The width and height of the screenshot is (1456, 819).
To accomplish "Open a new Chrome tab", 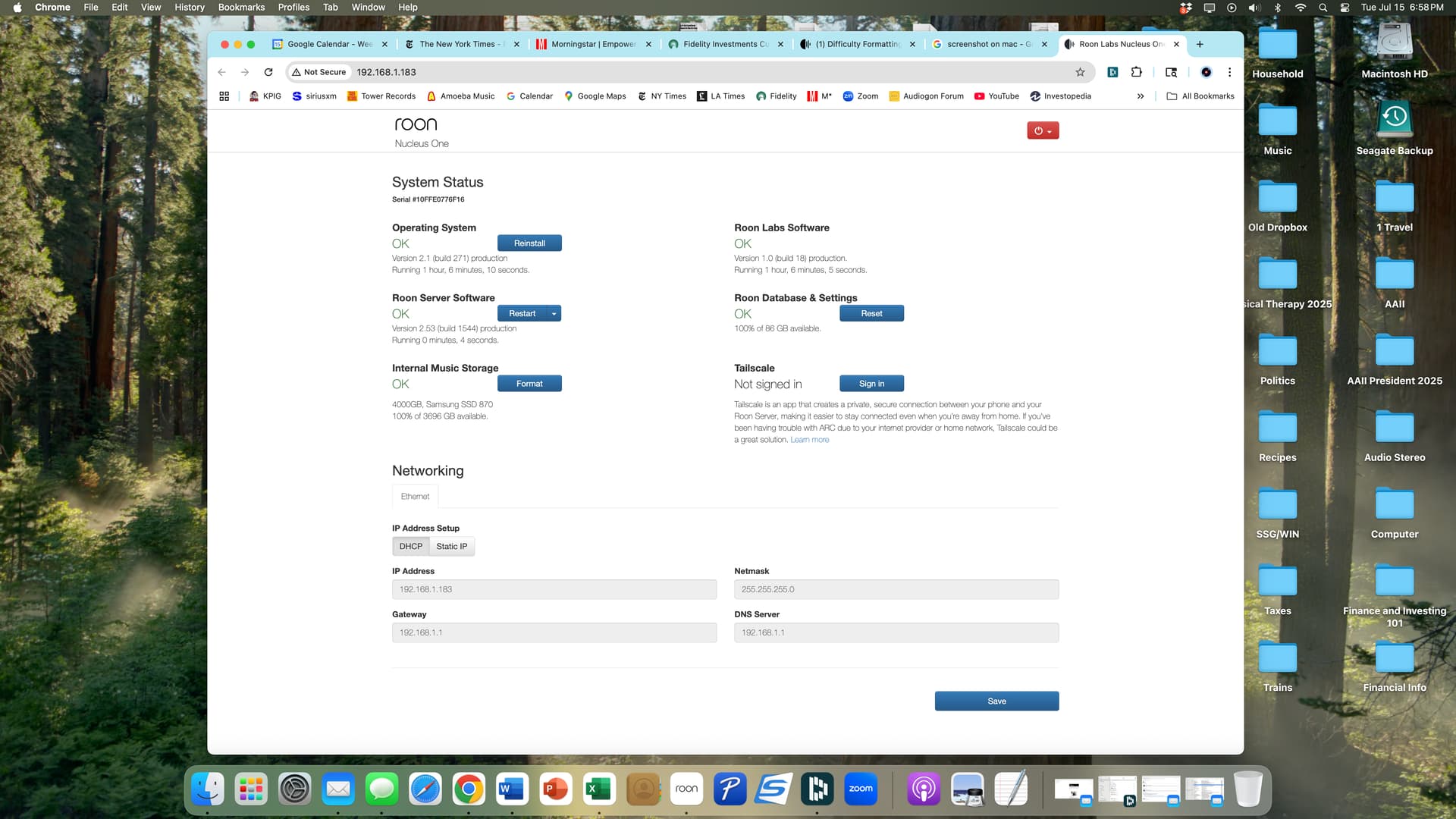I will pyautogui.click(x=1200, y=44).
